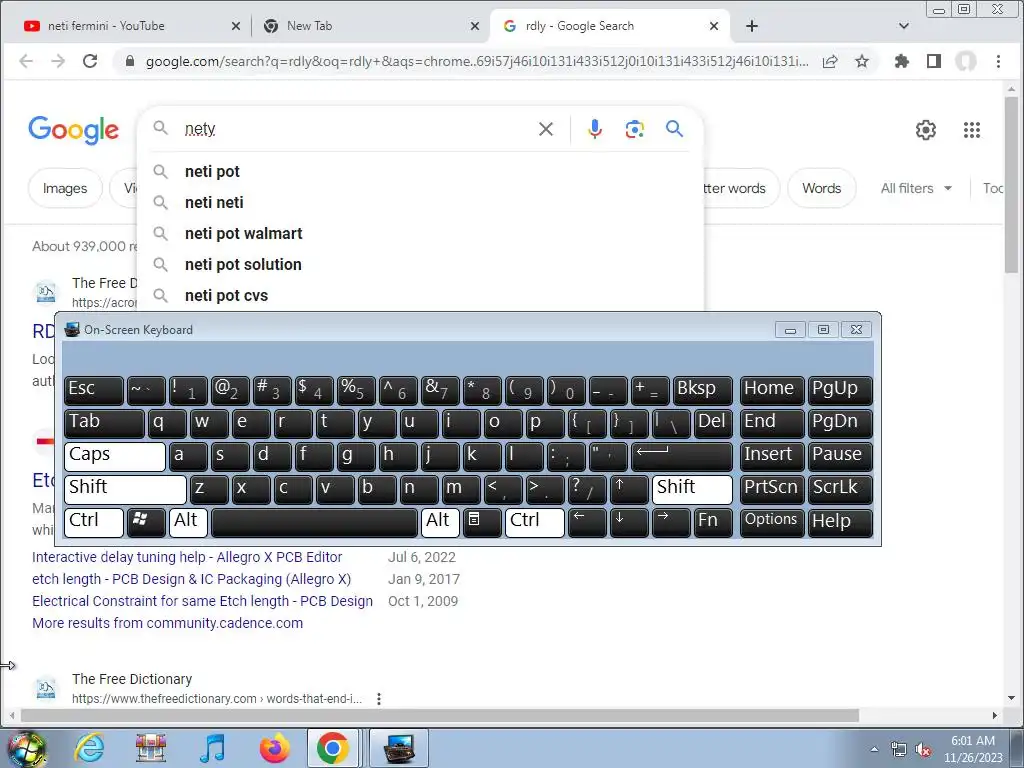Close the YouTube neti fermini tab
The image size is (1024, 768).
tap(236, 26)
